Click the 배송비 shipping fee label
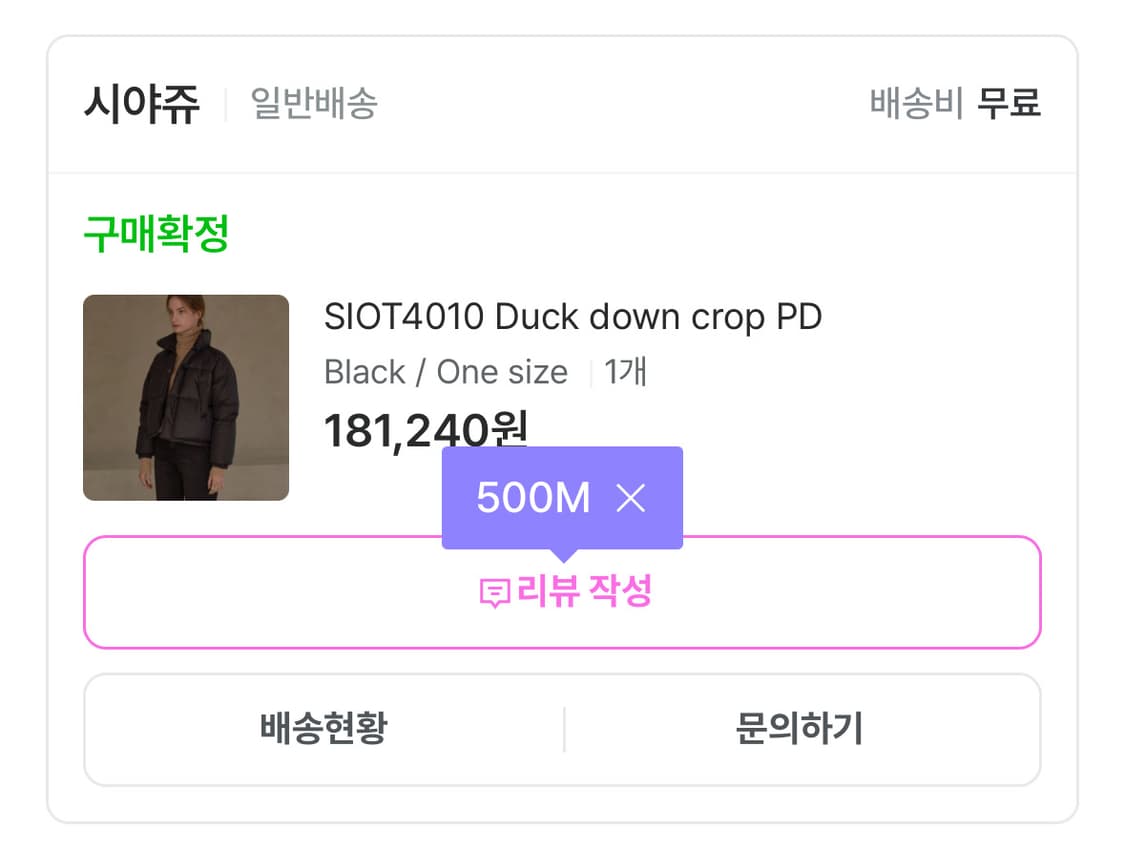 pyautogui.click(x=916, y=103)
